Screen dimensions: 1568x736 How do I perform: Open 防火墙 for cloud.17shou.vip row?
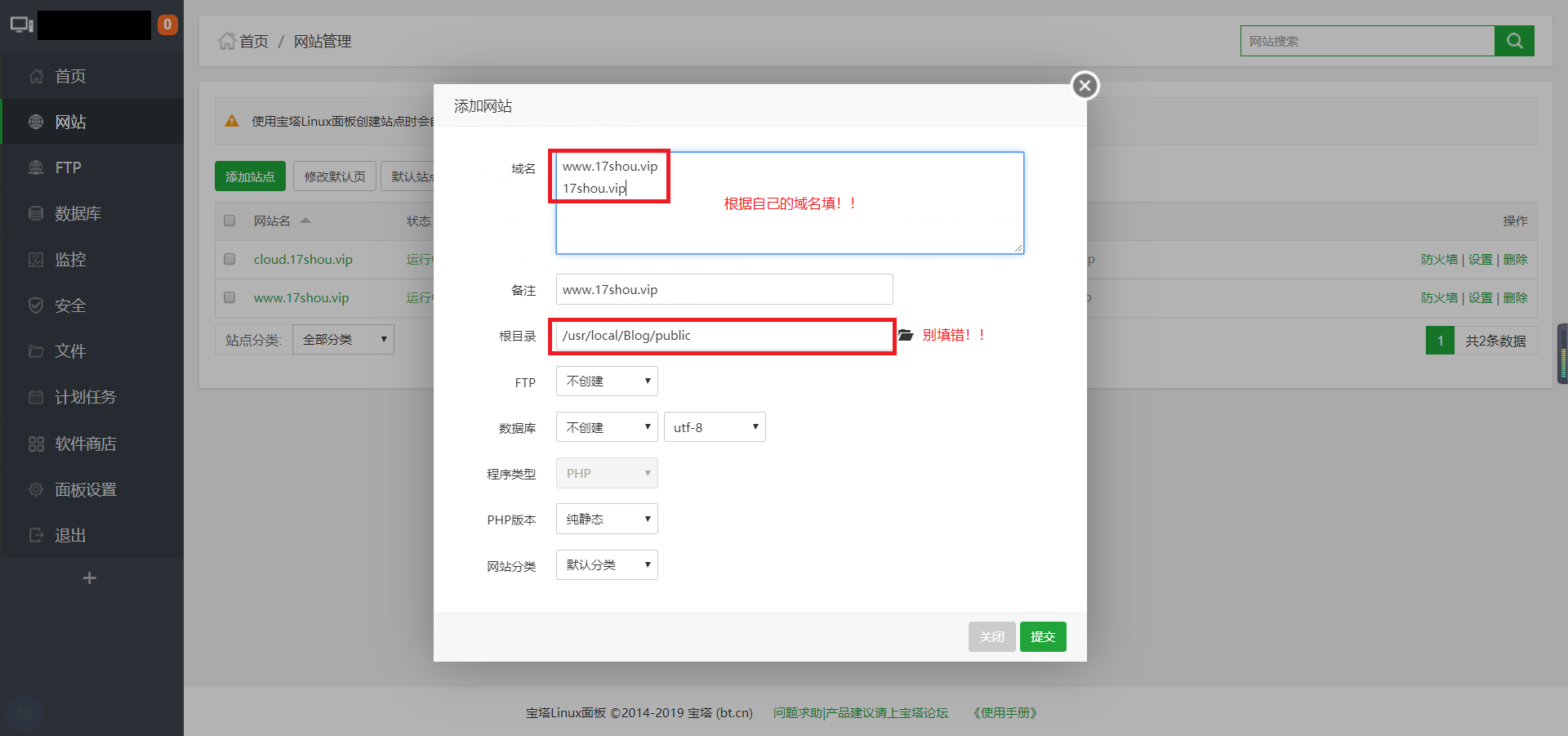tap(1439, 259)
